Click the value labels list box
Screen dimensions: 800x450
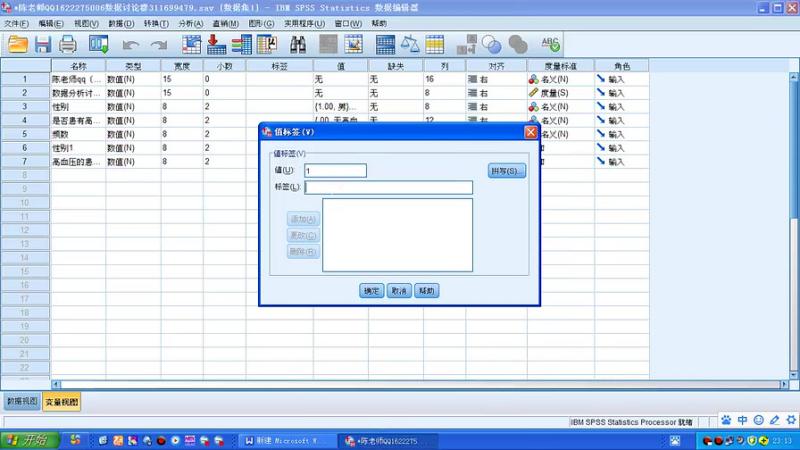point(397,235)
